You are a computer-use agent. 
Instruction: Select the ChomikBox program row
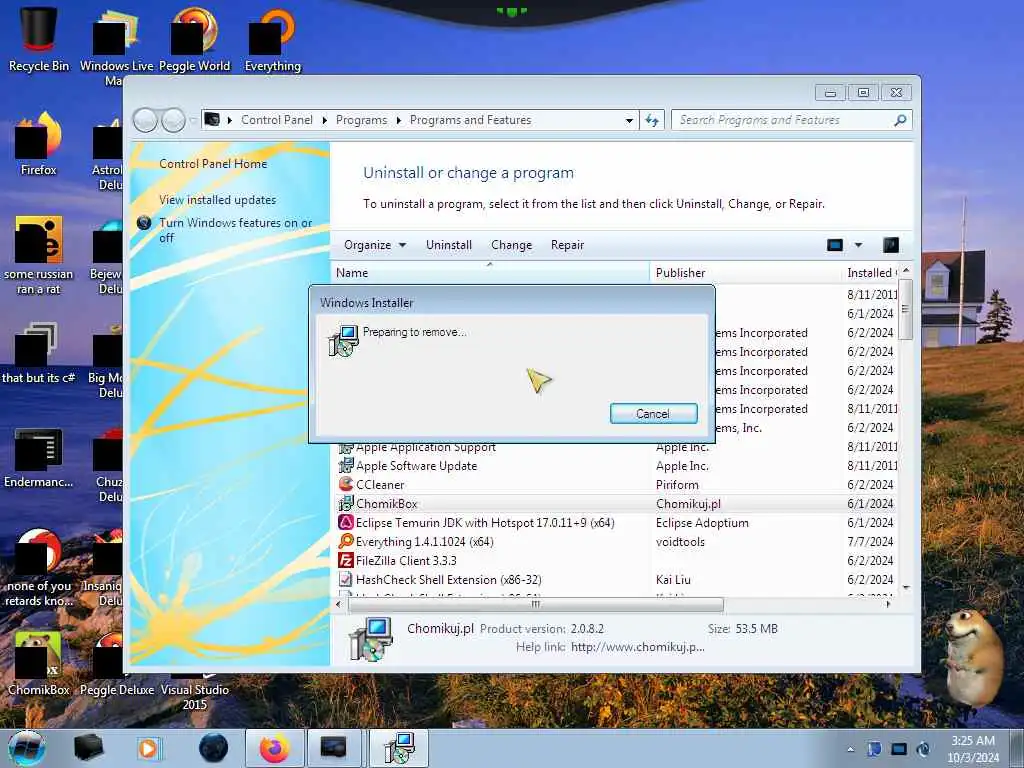(616, 504)
